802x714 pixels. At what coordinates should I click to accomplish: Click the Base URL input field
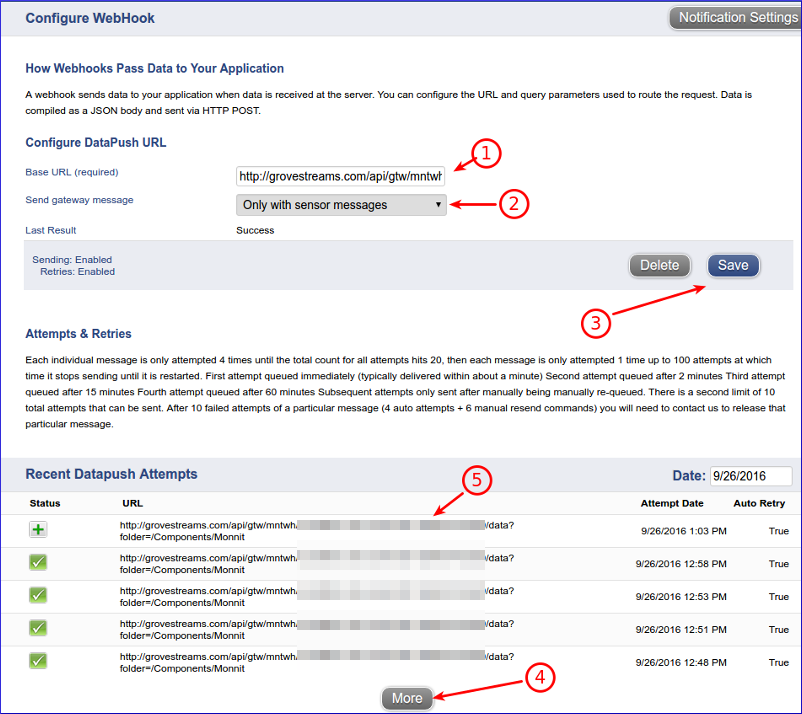pyautogui.click(x=340, y=176)
